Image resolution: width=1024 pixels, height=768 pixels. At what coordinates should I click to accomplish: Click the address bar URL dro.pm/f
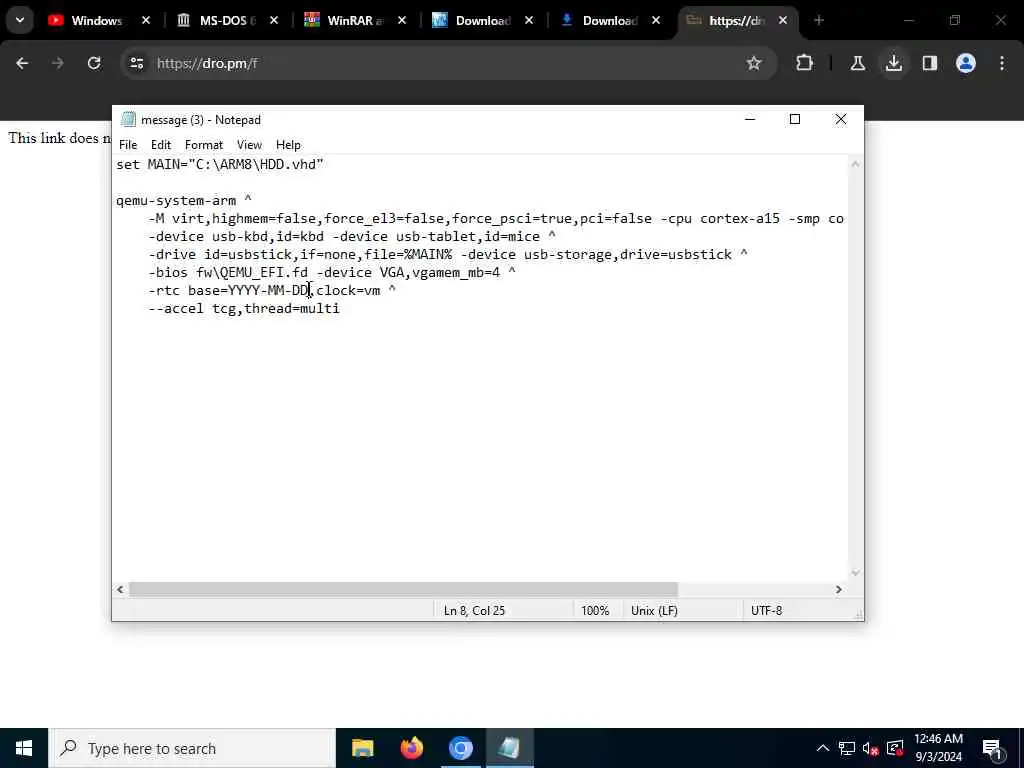point(207,63)
